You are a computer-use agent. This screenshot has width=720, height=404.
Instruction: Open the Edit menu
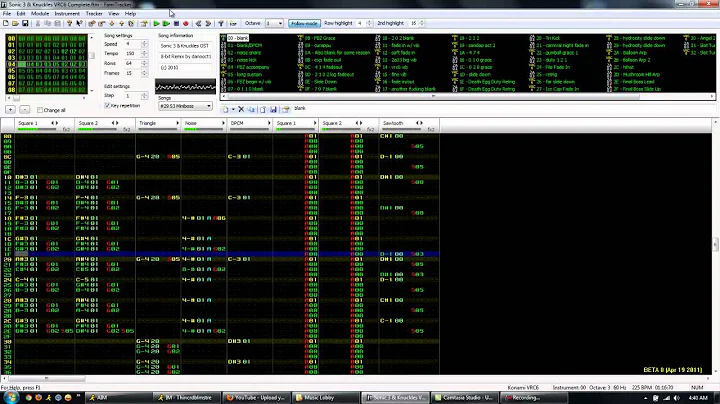point(21,14)
